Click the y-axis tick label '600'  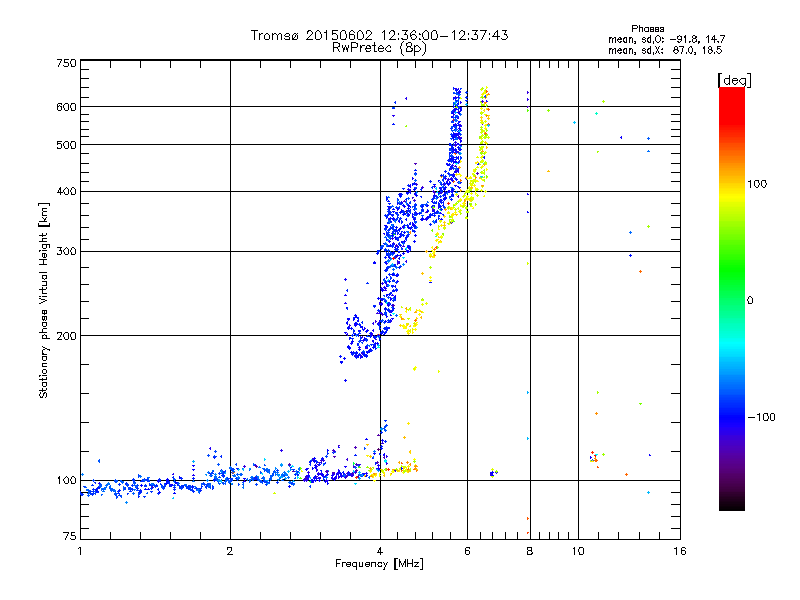click(66, 107)
